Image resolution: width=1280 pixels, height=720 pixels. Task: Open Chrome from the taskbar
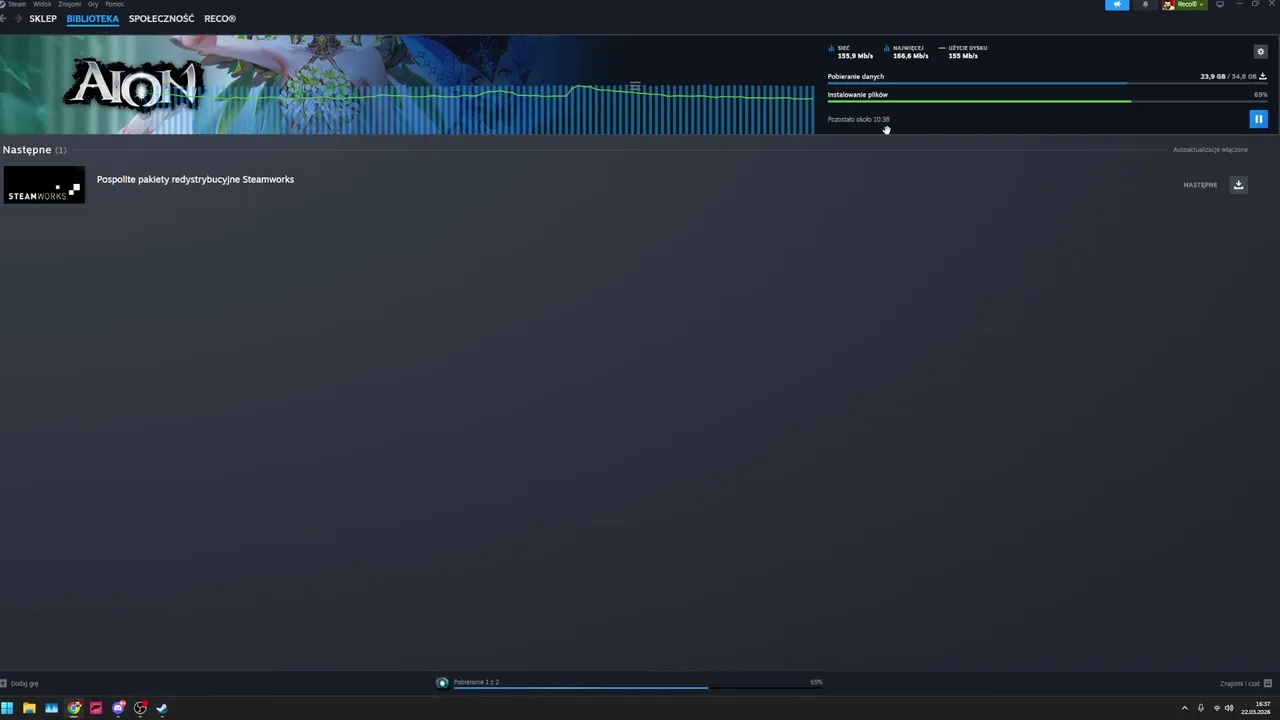[x=74, y=708]
